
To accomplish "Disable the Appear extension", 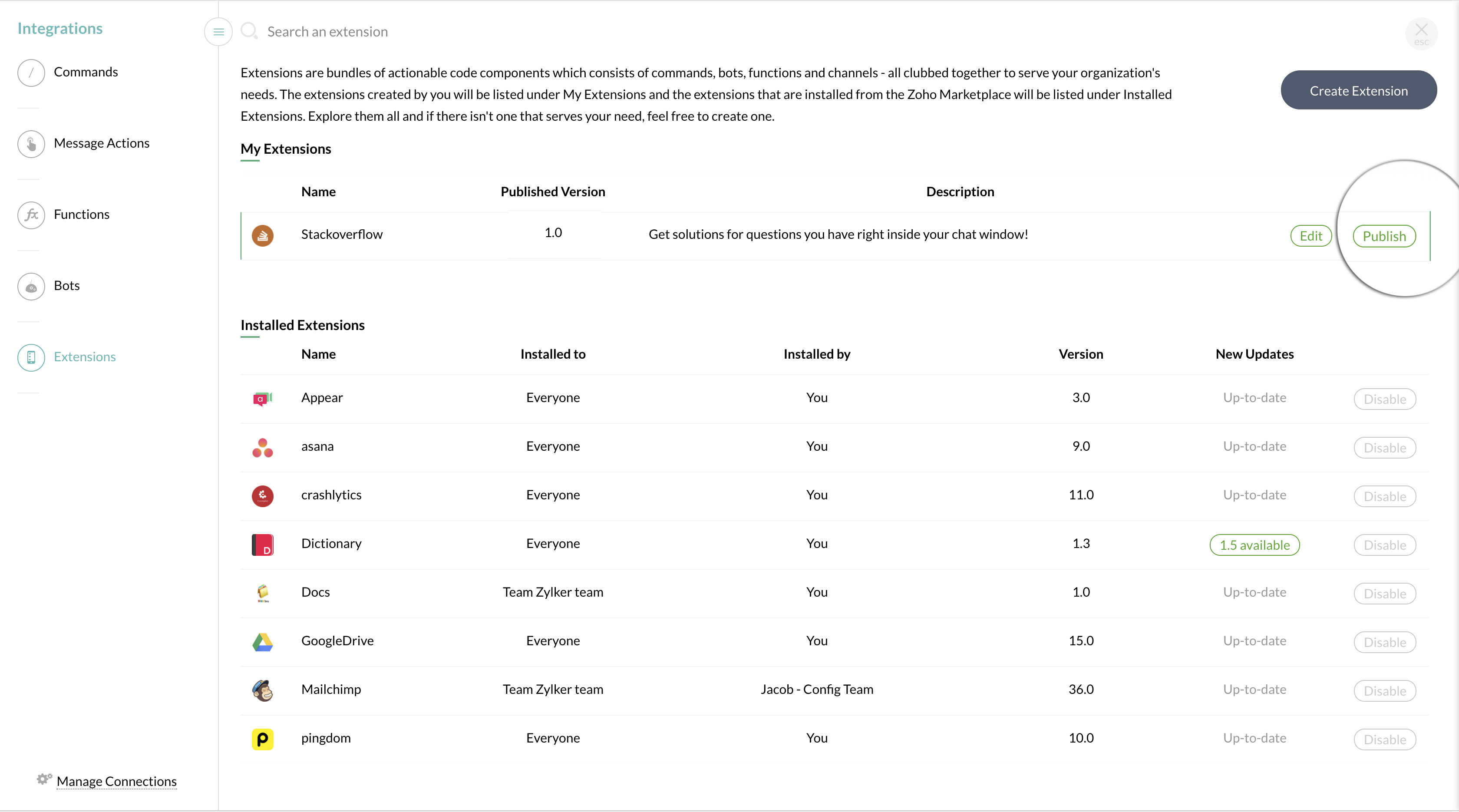I will [x=1384, y=399].
